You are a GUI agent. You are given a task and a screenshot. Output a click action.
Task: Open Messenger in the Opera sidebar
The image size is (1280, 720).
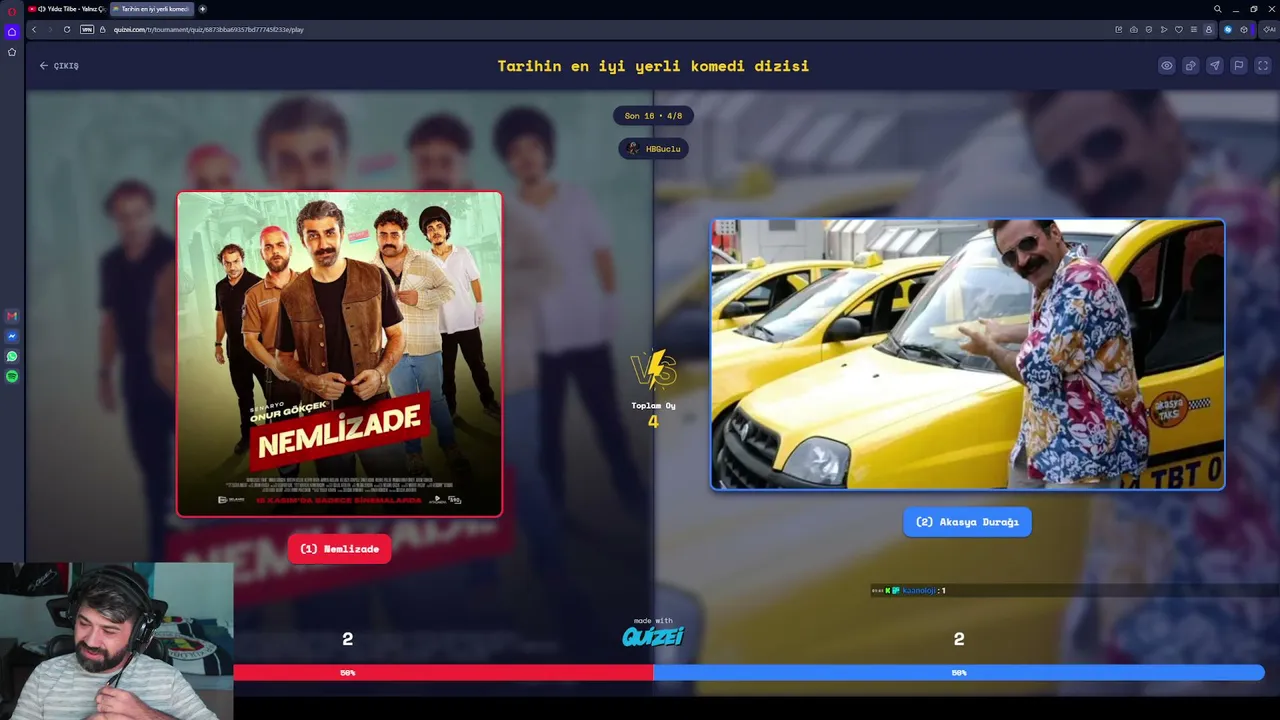[12, 336]
